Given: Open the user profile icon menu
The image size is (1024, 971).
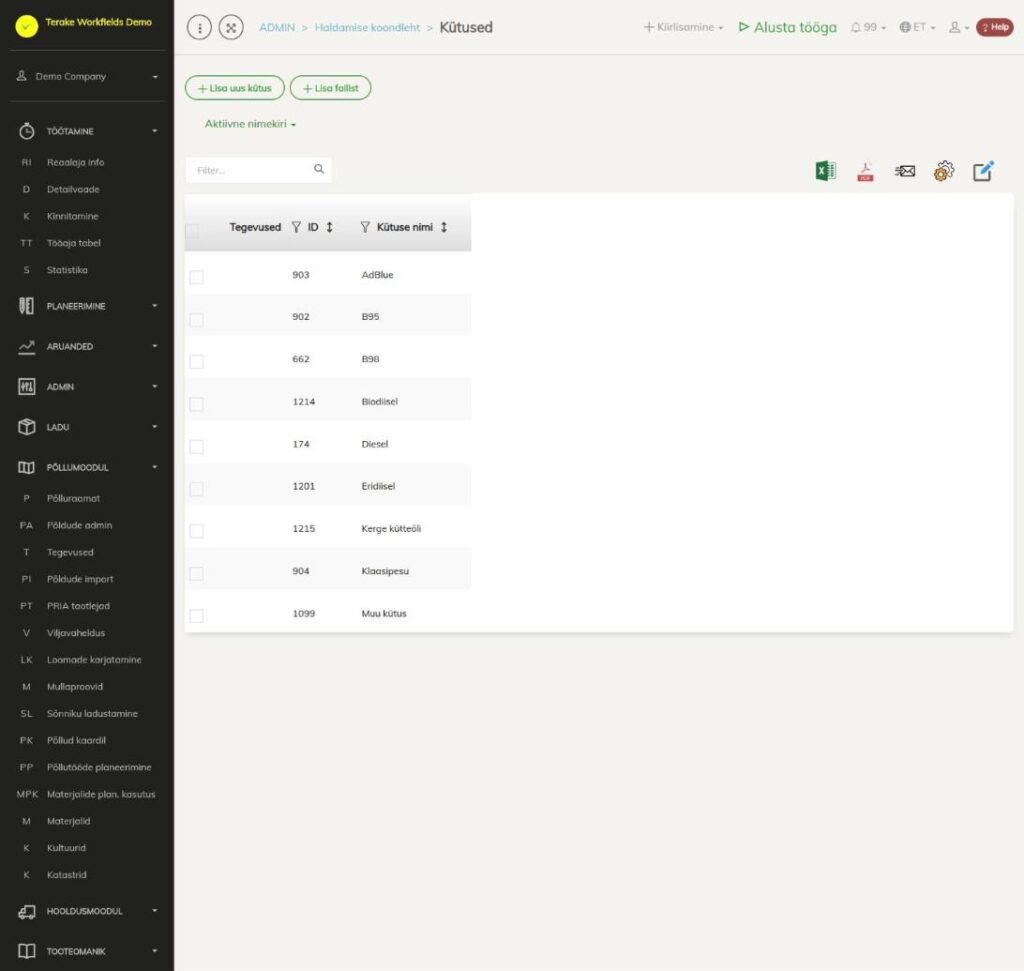Looking at the screenshot, I should point(958,27).
